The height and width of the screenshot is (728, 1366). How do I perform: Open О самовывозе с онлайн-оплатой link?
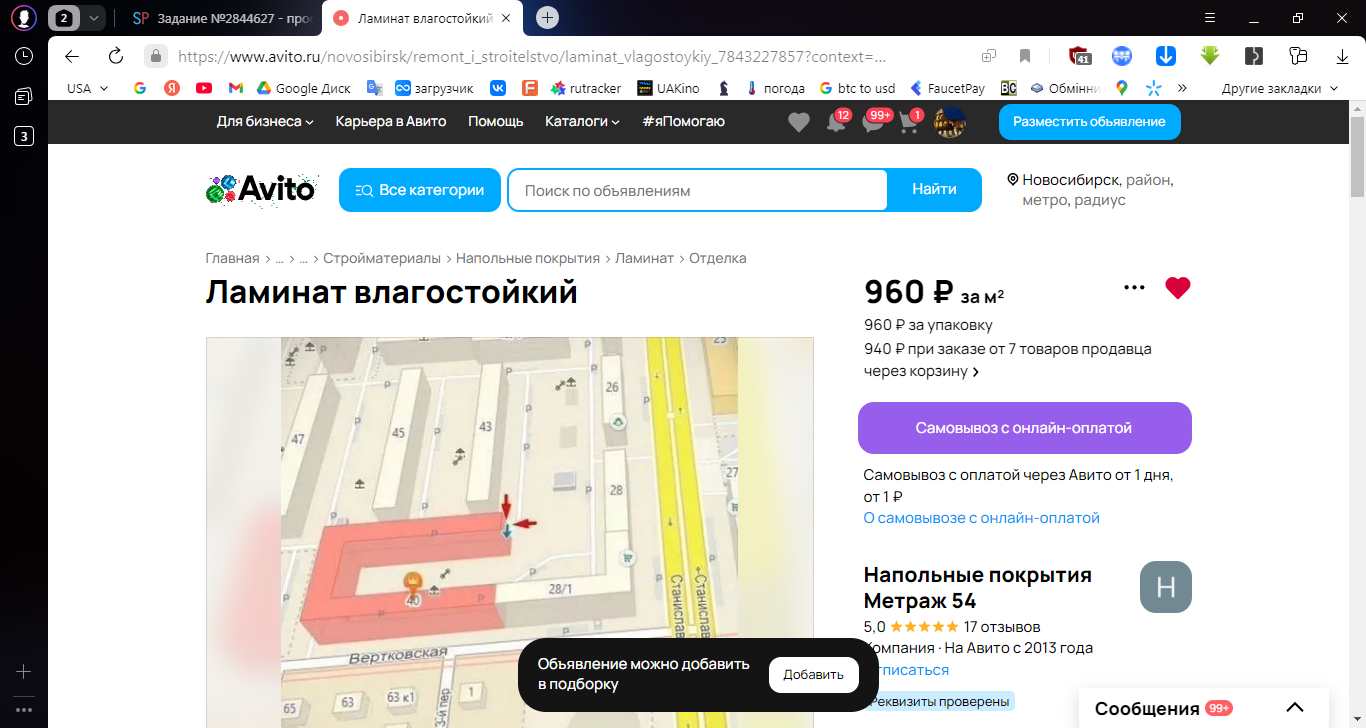[x=982, y=518]
